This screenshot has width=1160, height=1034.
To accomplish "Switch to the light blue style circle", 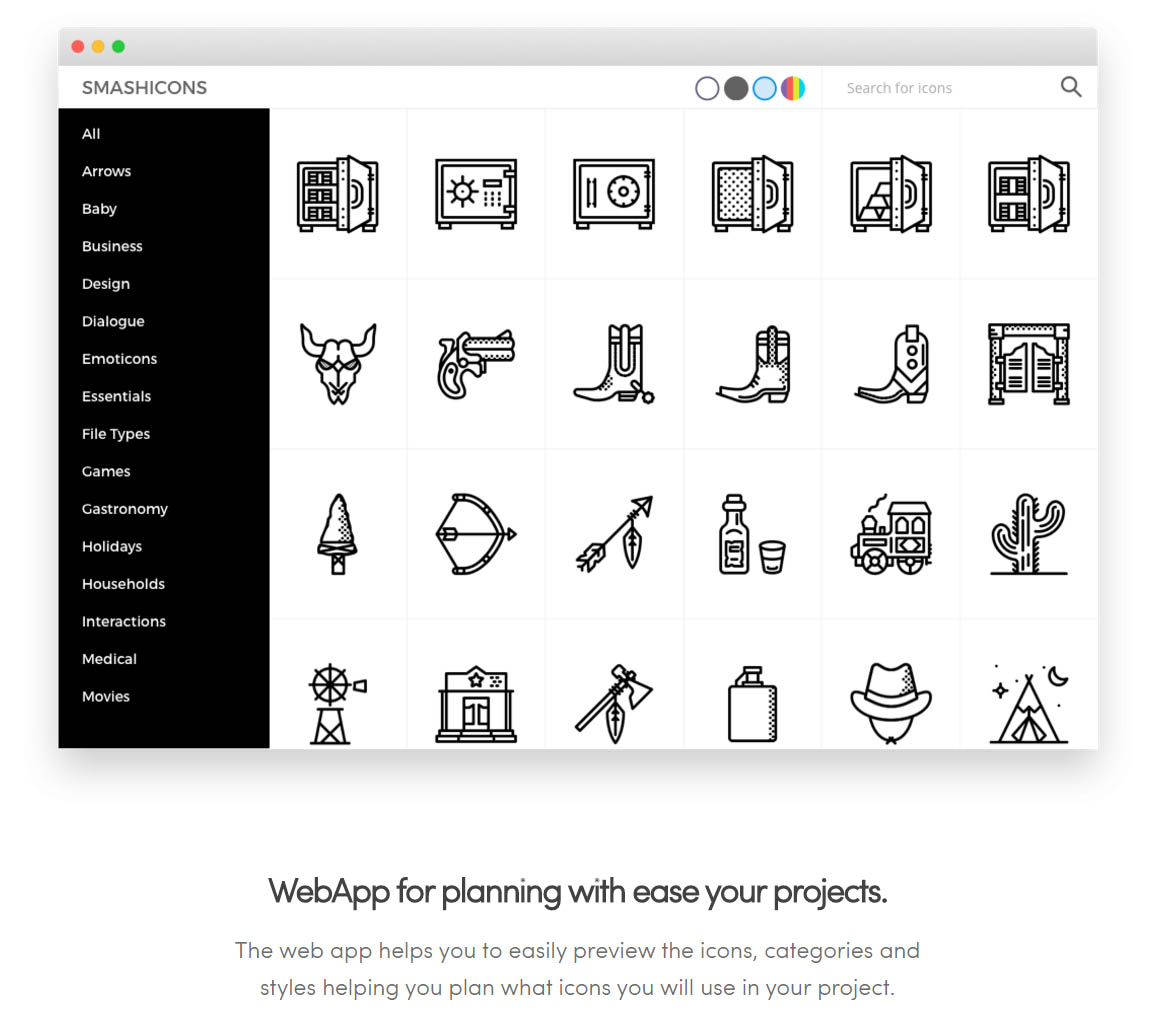I will pos(764,88).
